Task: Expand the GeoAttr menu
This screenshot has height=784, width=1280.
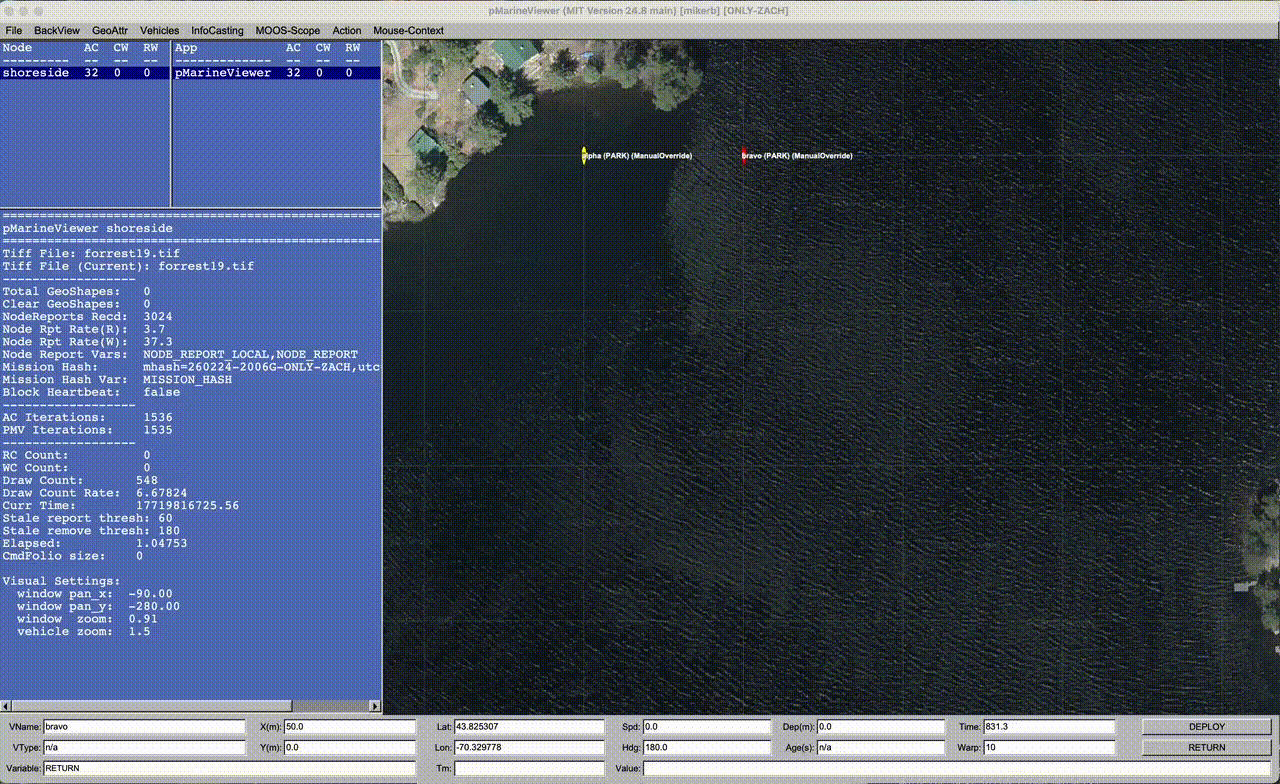Action: pyautogui.click(x=110, y=31)
